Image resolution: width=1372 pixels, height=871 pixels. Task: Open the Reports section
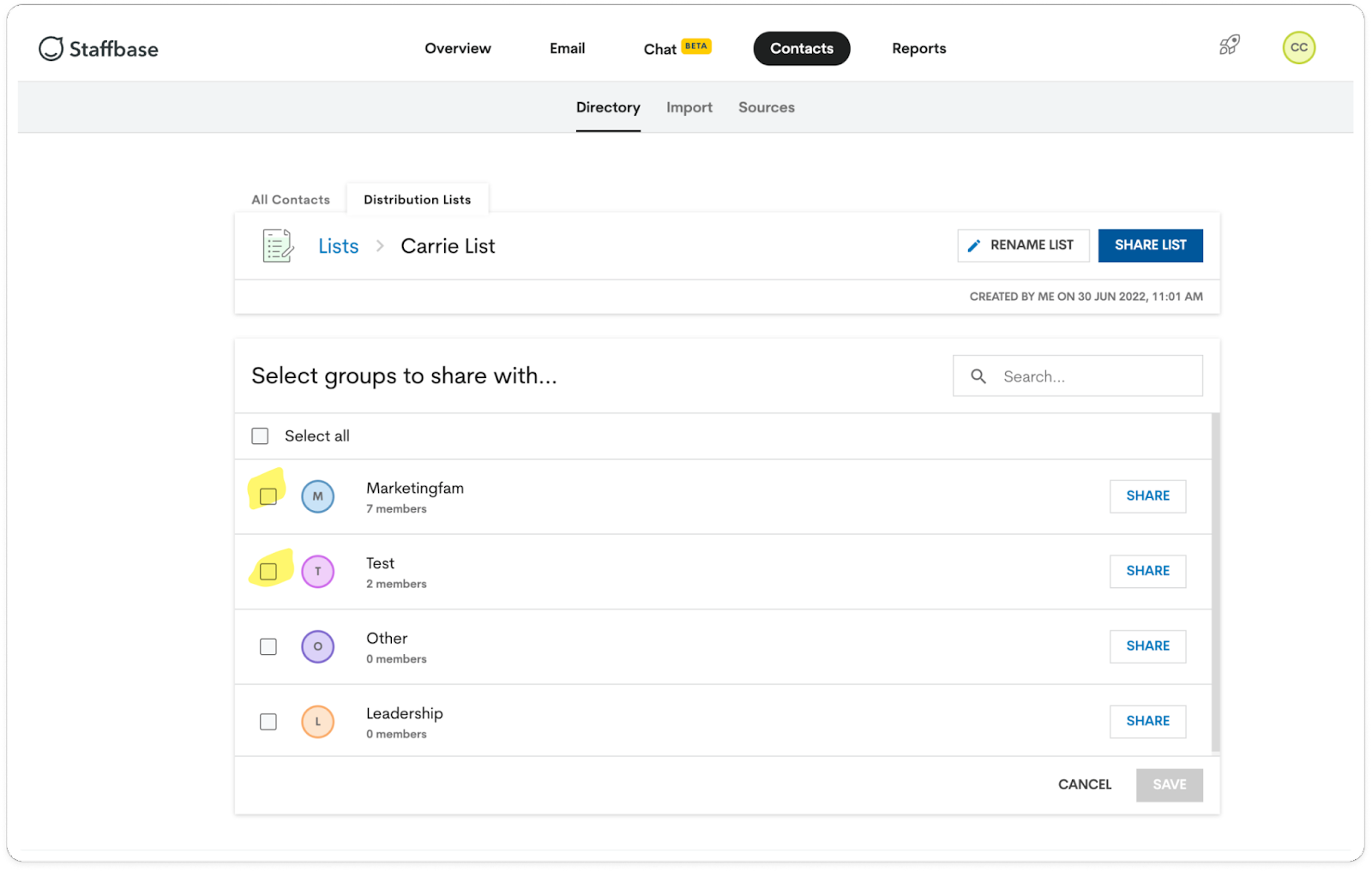[918, 49]
